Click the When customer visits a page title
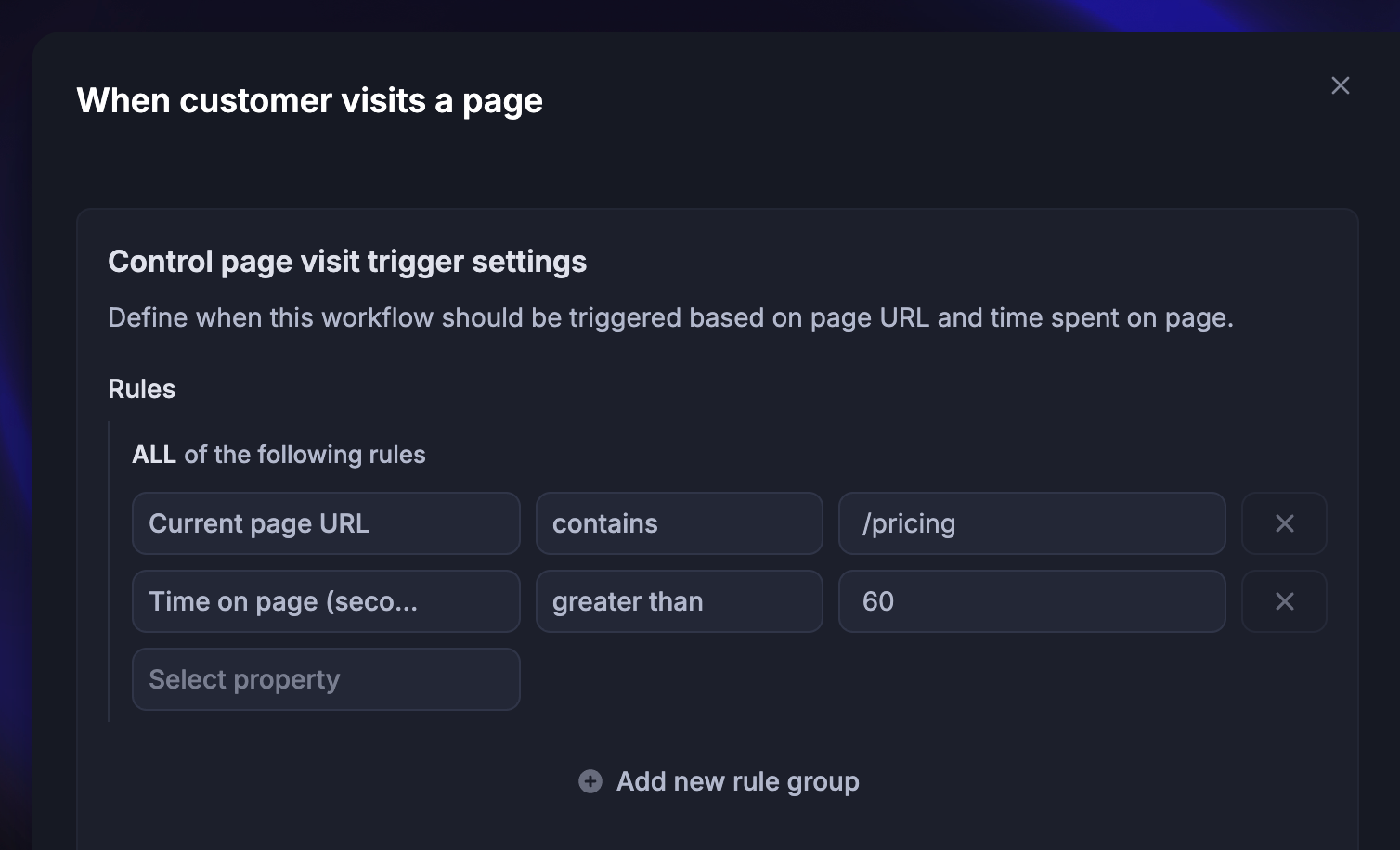 (x=309, y=100)
